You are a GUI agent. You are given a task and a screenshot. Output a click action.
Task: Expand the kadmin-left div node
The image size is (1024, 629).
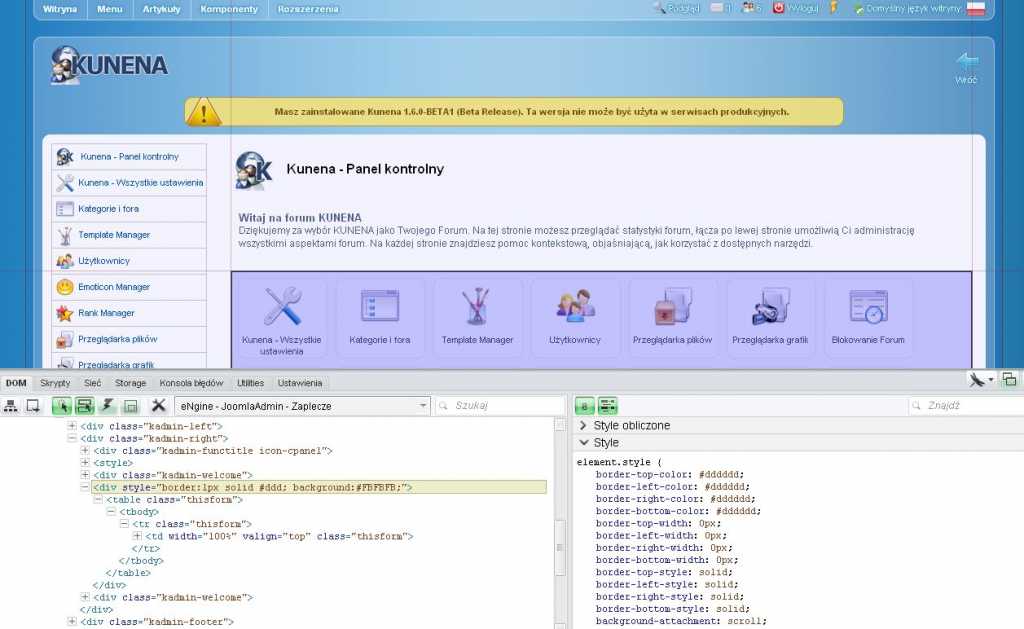pyautogui.click(x=72, y=425)
